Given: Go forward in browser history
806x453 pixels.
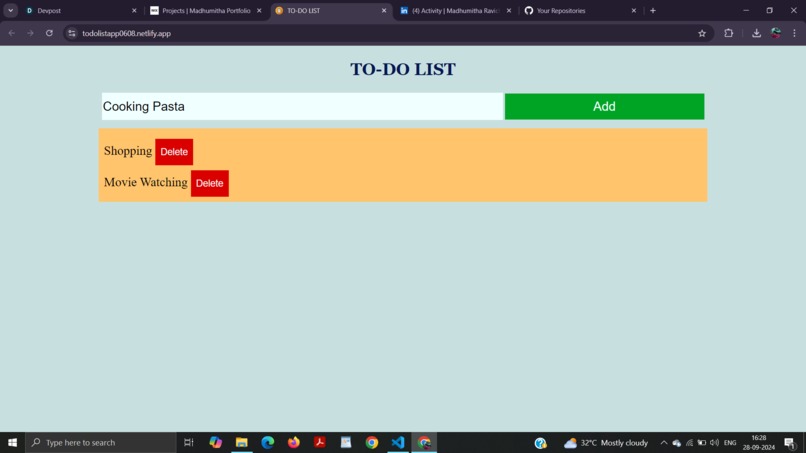Looking at the screenshot, I should [x=30, y=33].
